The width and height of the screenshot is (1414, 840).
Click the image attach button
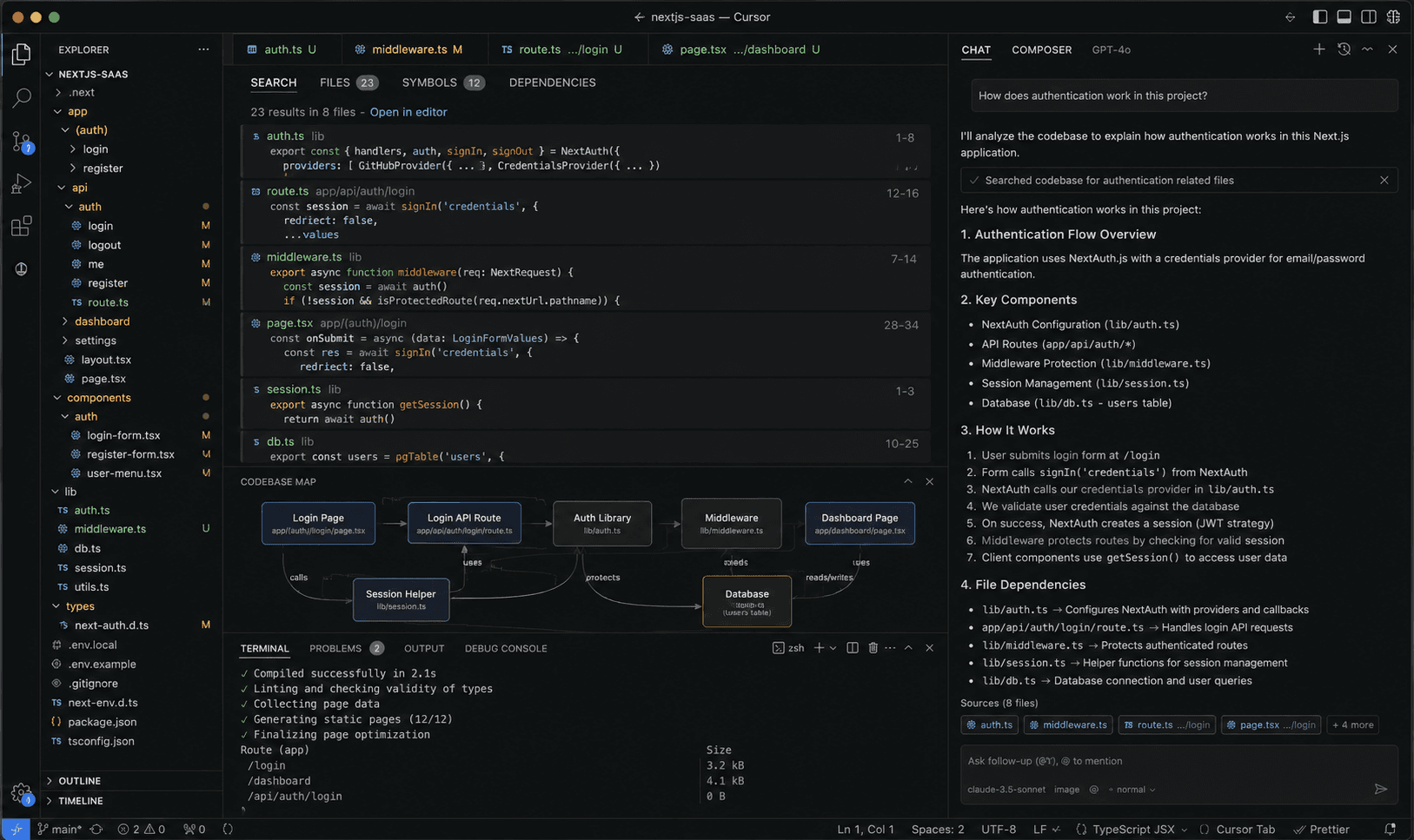click(1066, 790)
